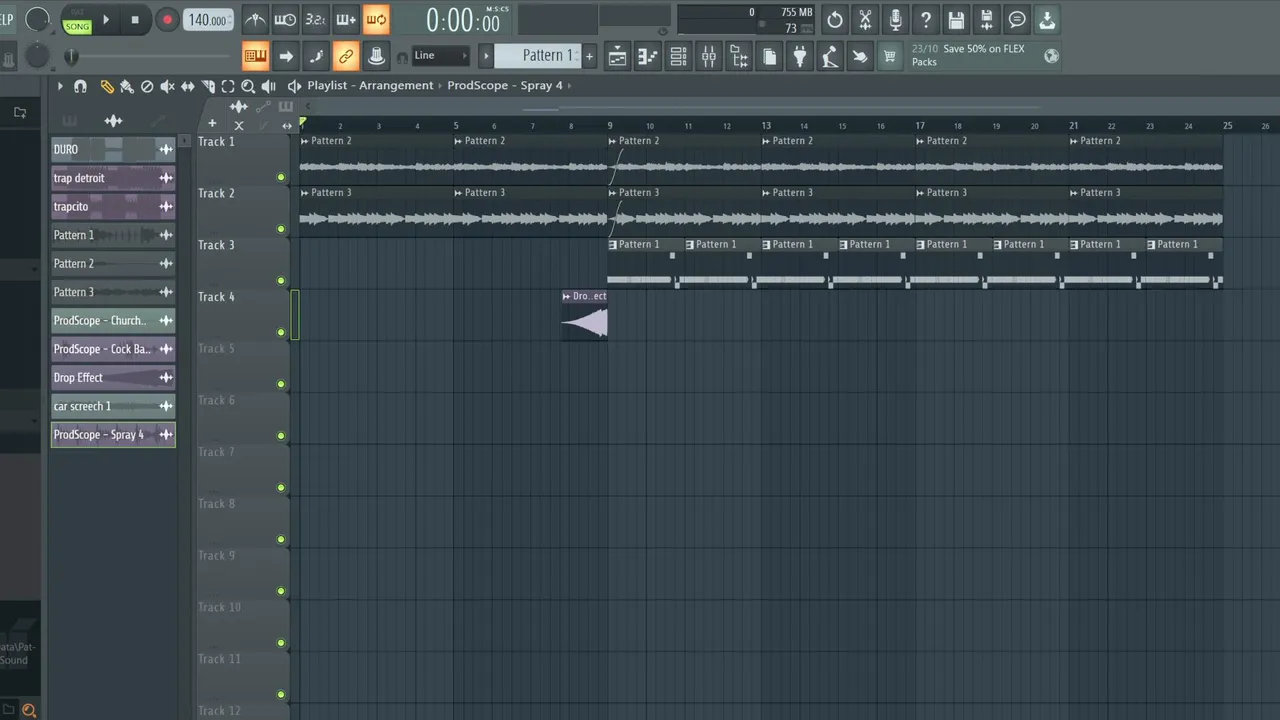Select Drop Effect in picker
Image resolution: width=1280 pixels, height=720 pixels.
coord(113,377)
